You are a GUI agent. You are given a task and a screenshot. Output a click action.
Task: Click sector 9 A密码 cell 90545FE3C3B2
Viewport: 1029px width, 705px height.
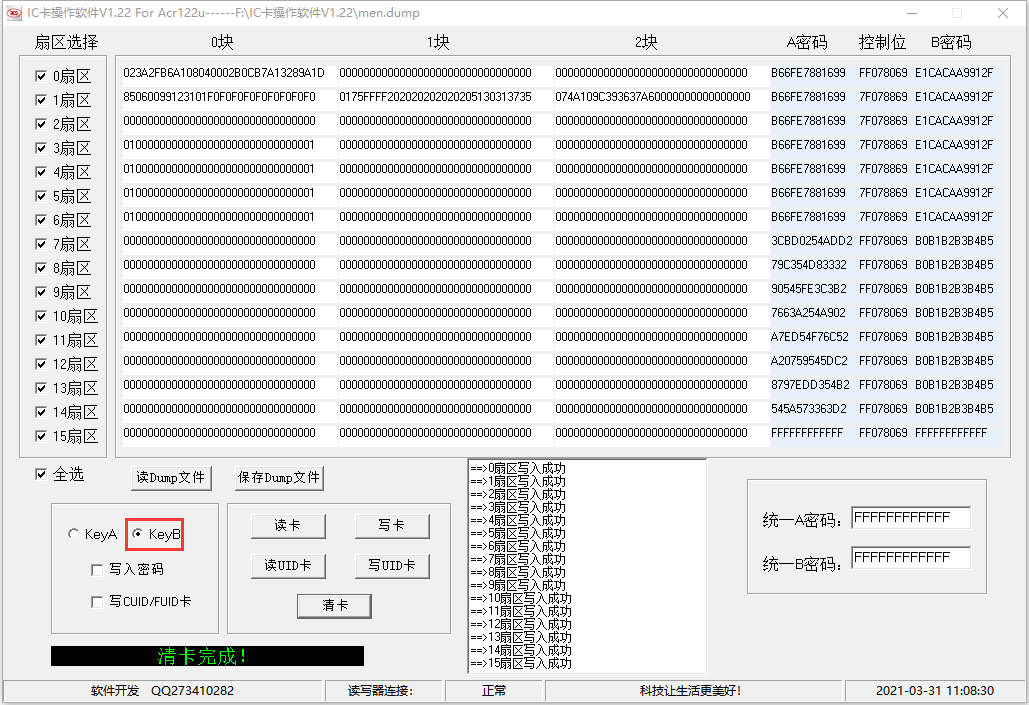[x=808, y=289]
